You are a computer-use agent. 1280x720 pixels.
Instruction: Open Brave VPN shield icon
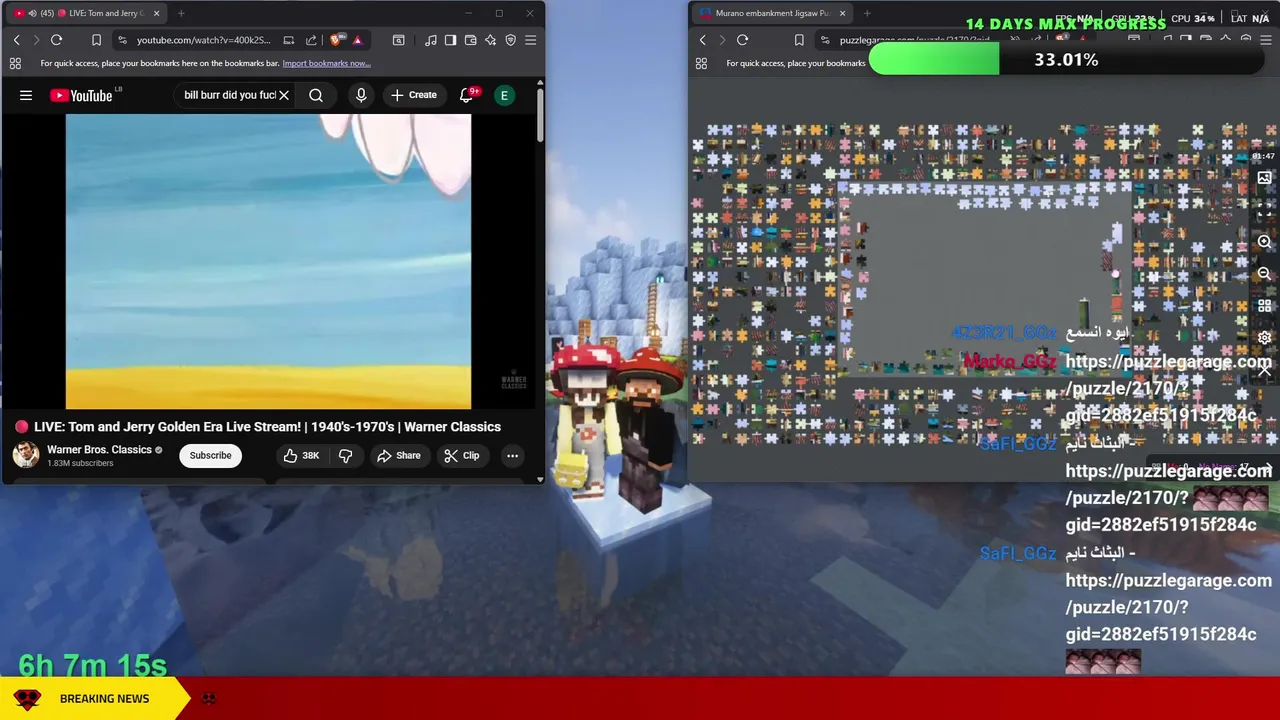click(510, 40)
